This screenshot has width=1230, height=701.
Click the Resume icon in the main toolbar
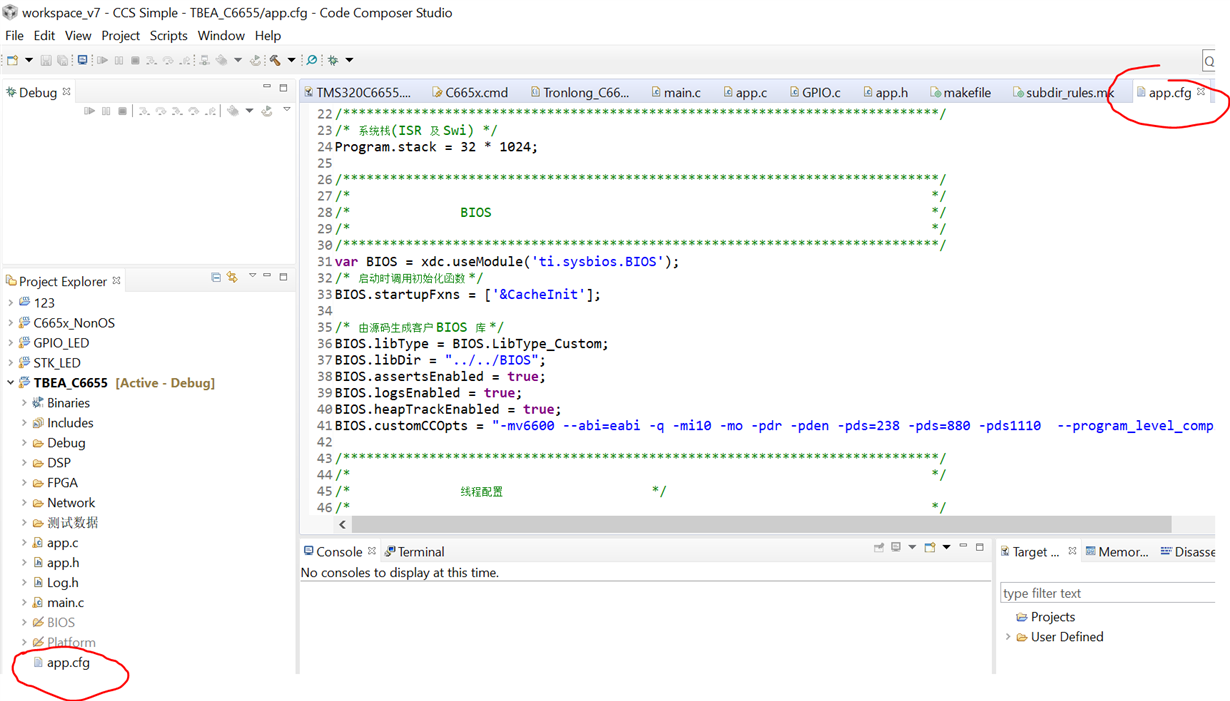(x=102, y=60)
